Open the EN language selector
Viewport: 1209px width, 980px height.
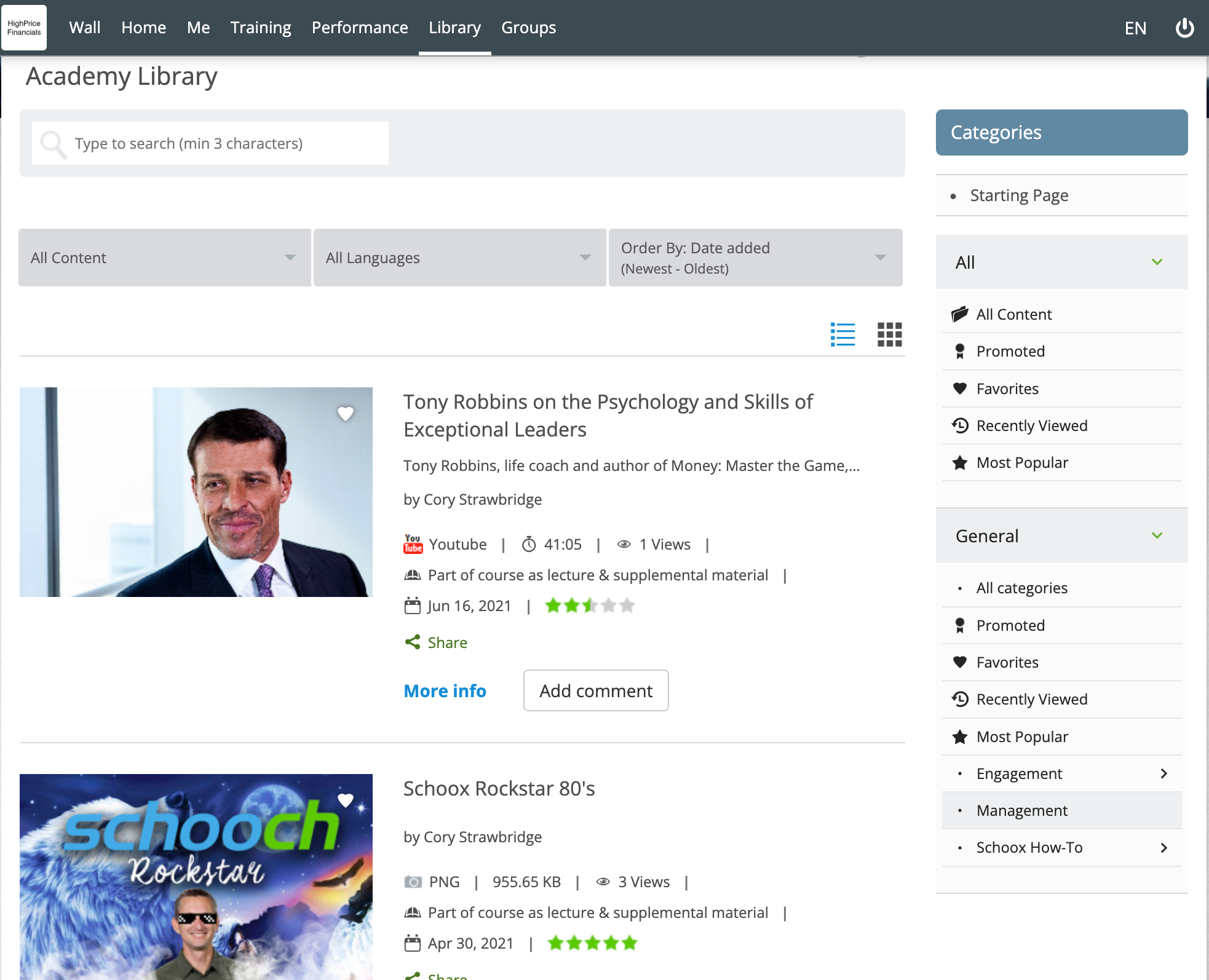(1135, 28)
